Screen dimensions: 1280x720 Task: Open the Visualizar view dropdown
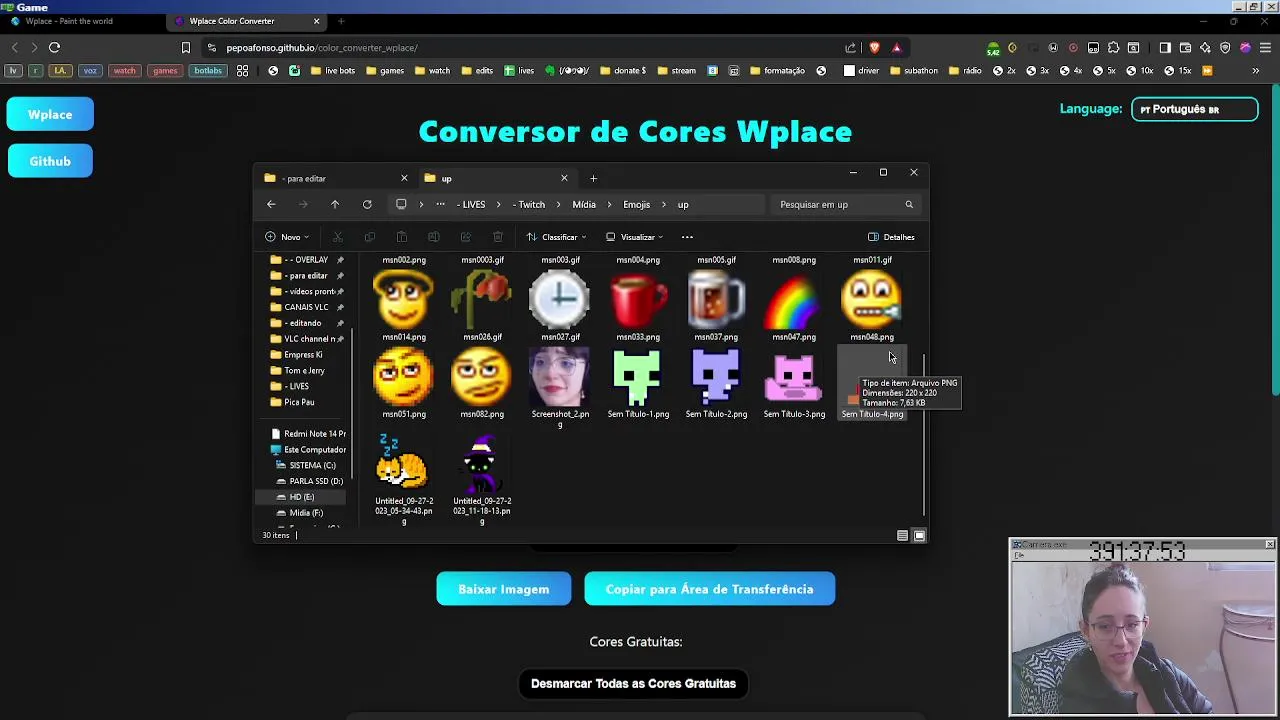[635, 237]
